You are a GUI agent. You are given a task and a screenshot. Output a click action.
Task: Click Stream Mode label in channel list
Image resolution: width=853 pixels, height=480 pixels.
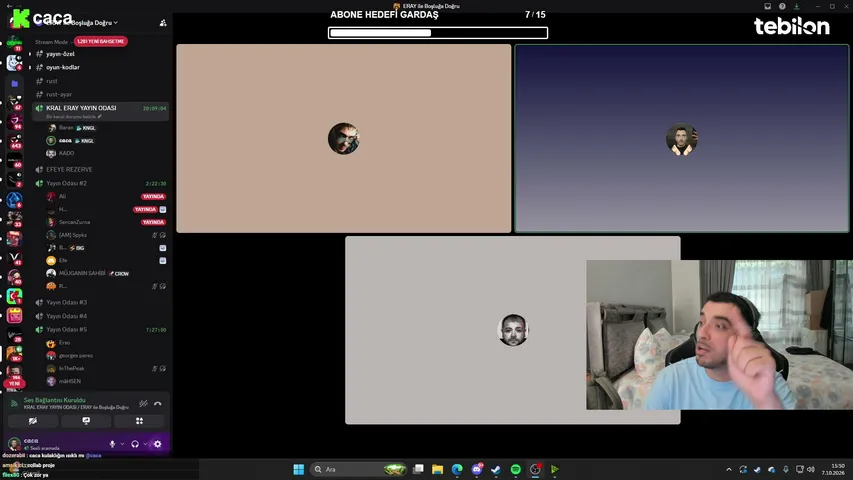[x=52, y=42]
